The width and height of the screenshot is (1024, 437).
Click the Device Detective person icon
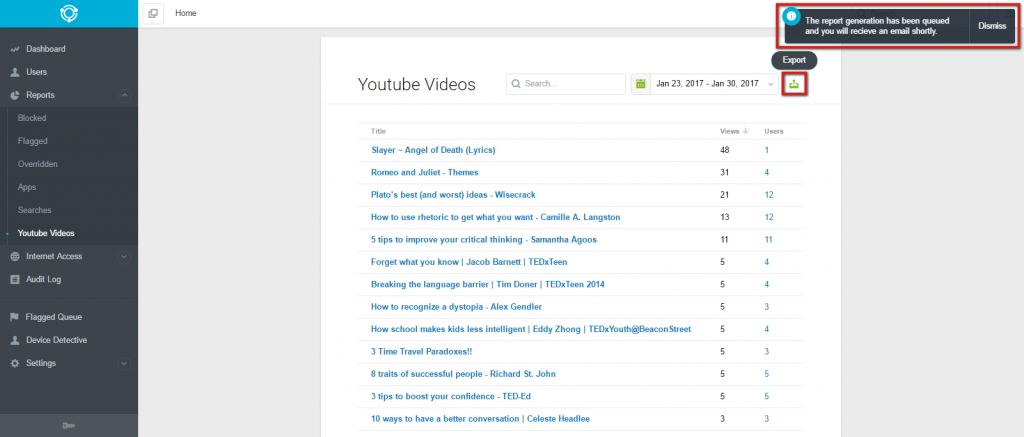point(14,340)
